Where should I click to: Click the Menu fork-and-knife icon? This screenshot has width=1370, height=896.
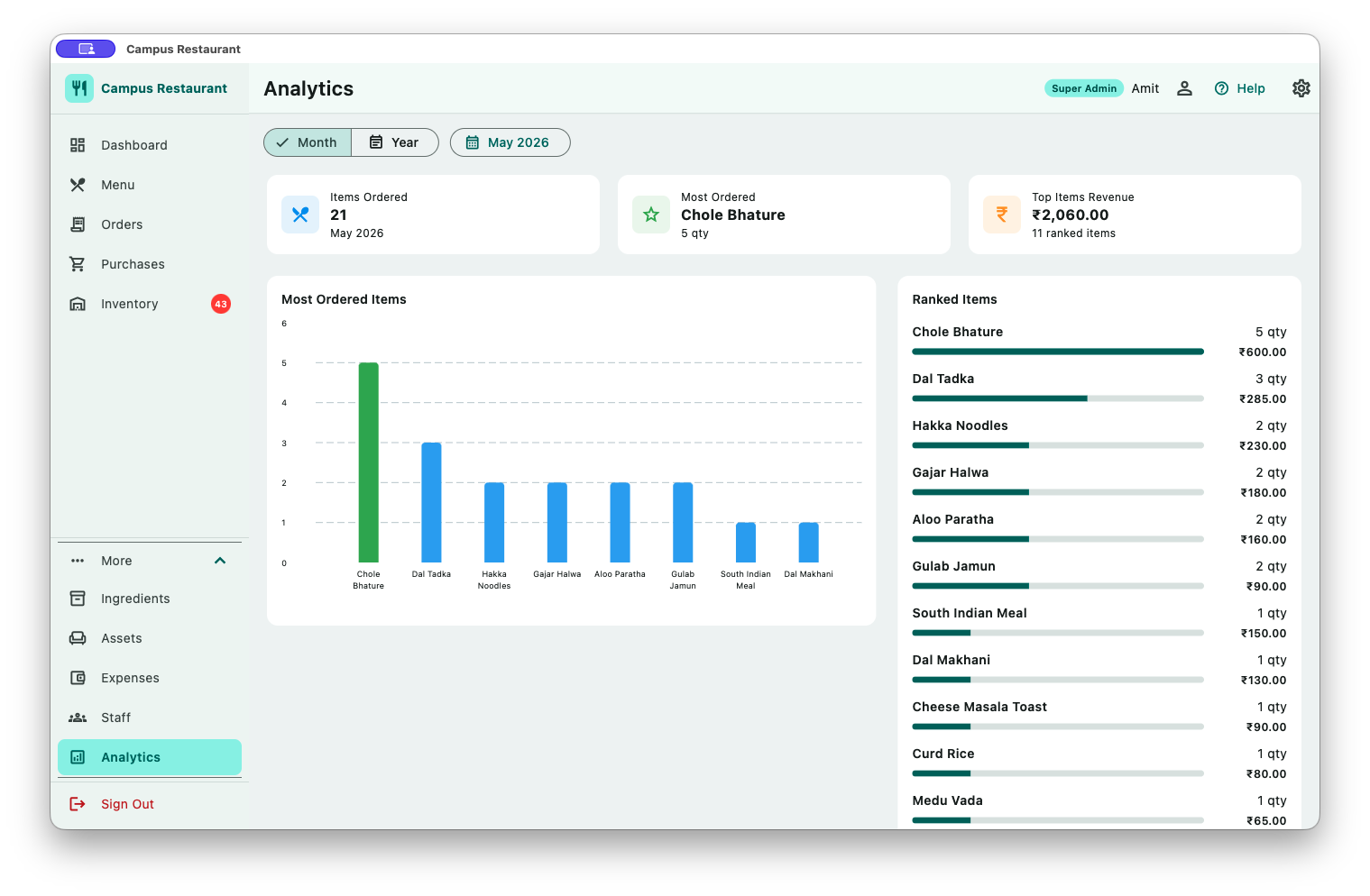(x=78, y=185)
